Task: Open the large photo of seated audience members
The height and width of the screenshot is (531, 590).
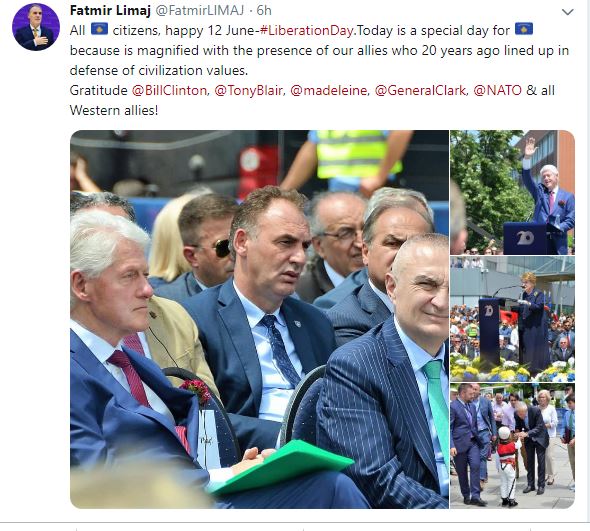Action: tap(259, 319)
